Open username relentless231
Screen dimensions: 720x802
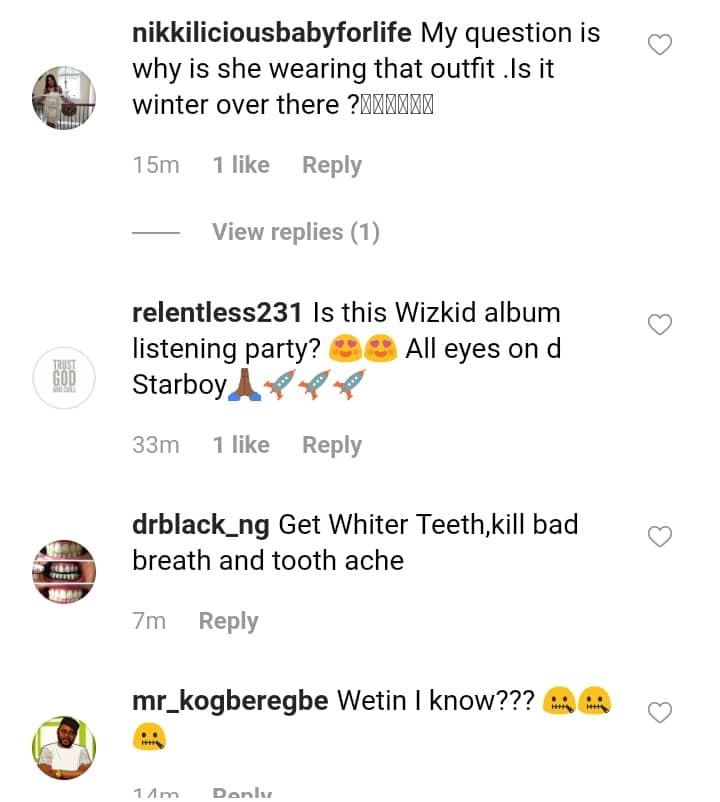(x=217, y=312)
